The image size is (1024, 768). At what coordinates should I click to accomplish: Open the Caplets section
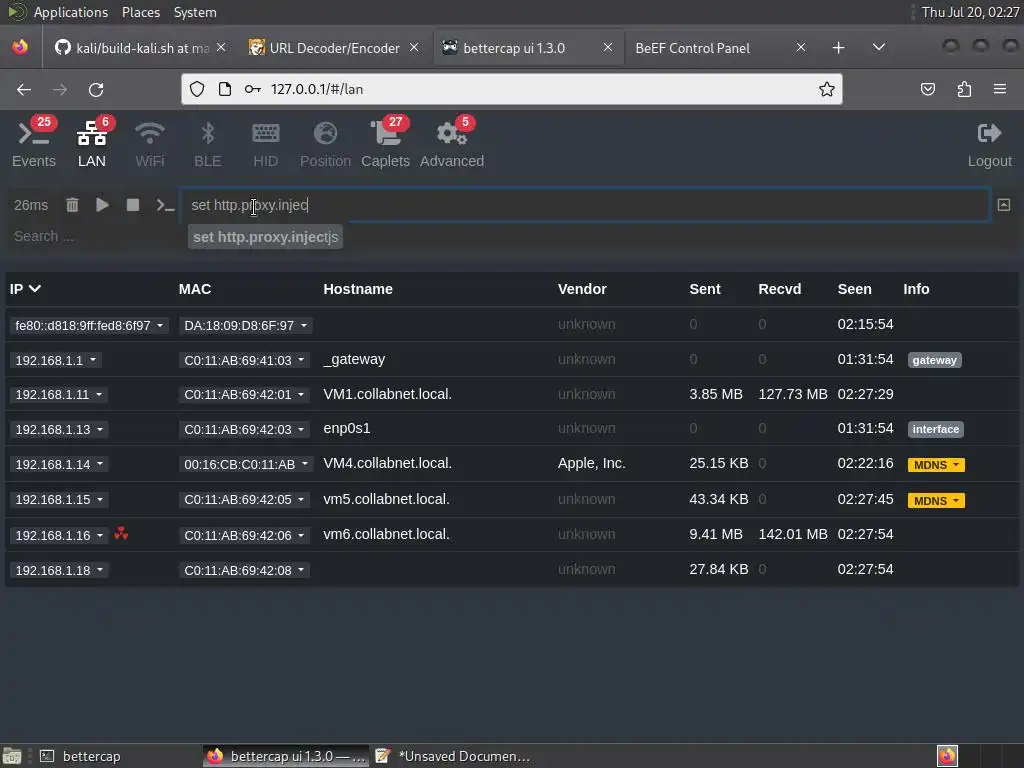point(385,145)
